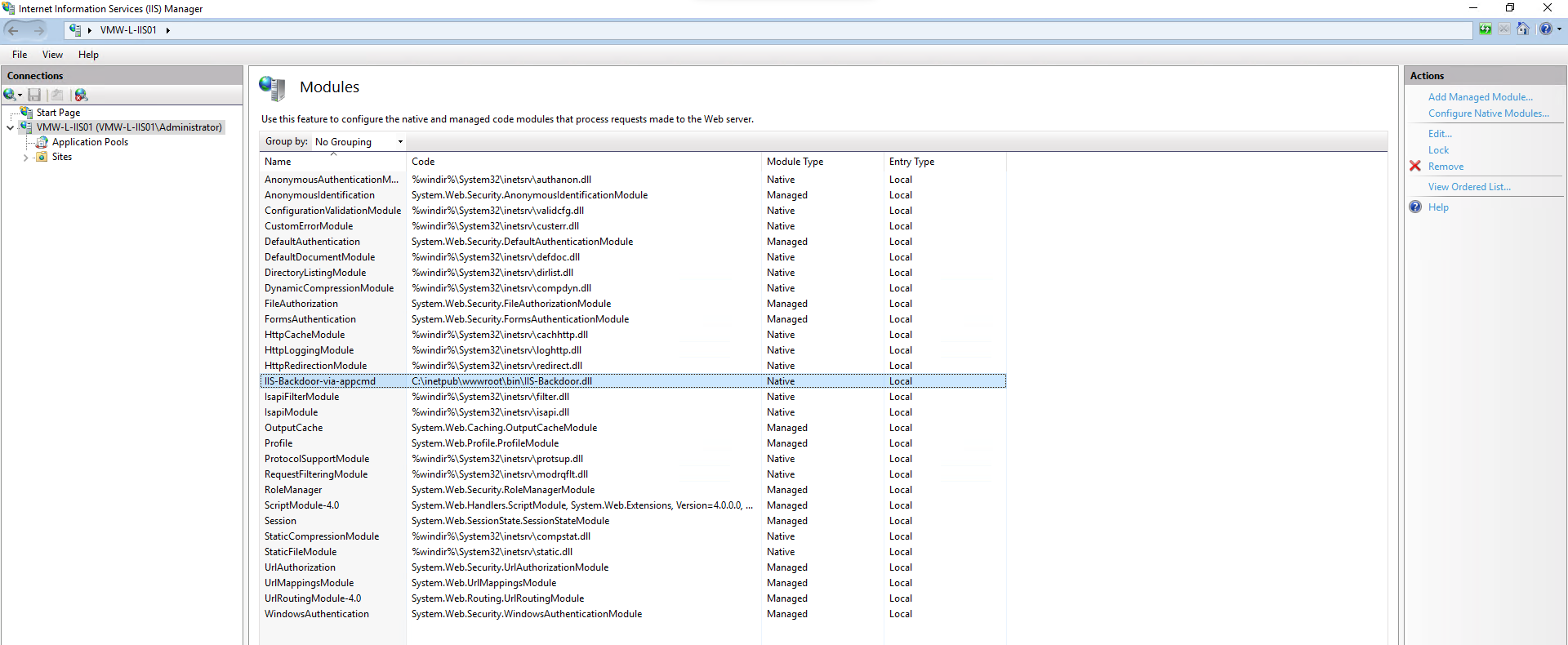The width and height of the screenshot is (1568, 645).
Task: Click the Help icon in Actions pane
Action: [x=1415, y=207]
